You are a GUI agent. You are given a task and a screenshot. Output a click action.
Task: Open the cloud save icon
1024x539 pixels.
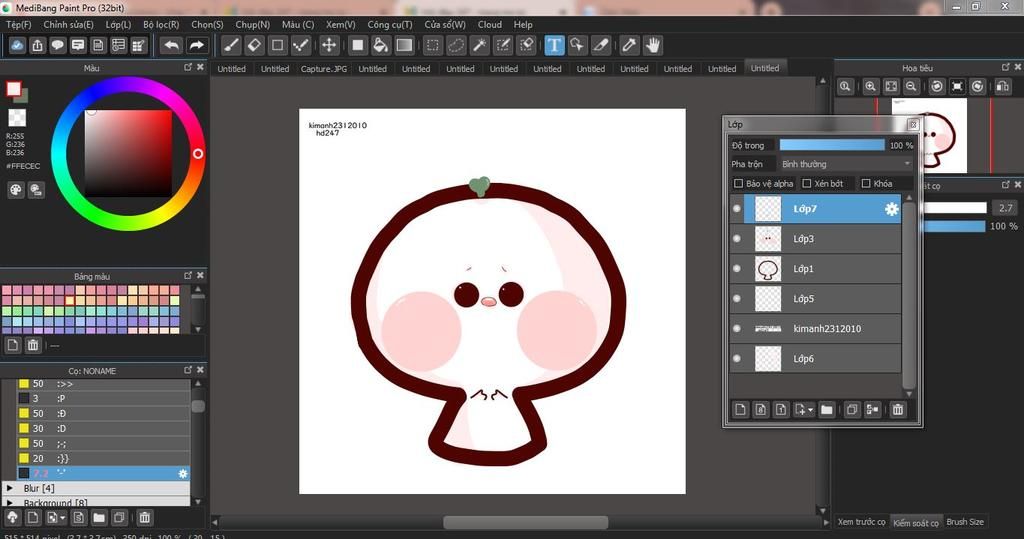(x=18, y=45)
